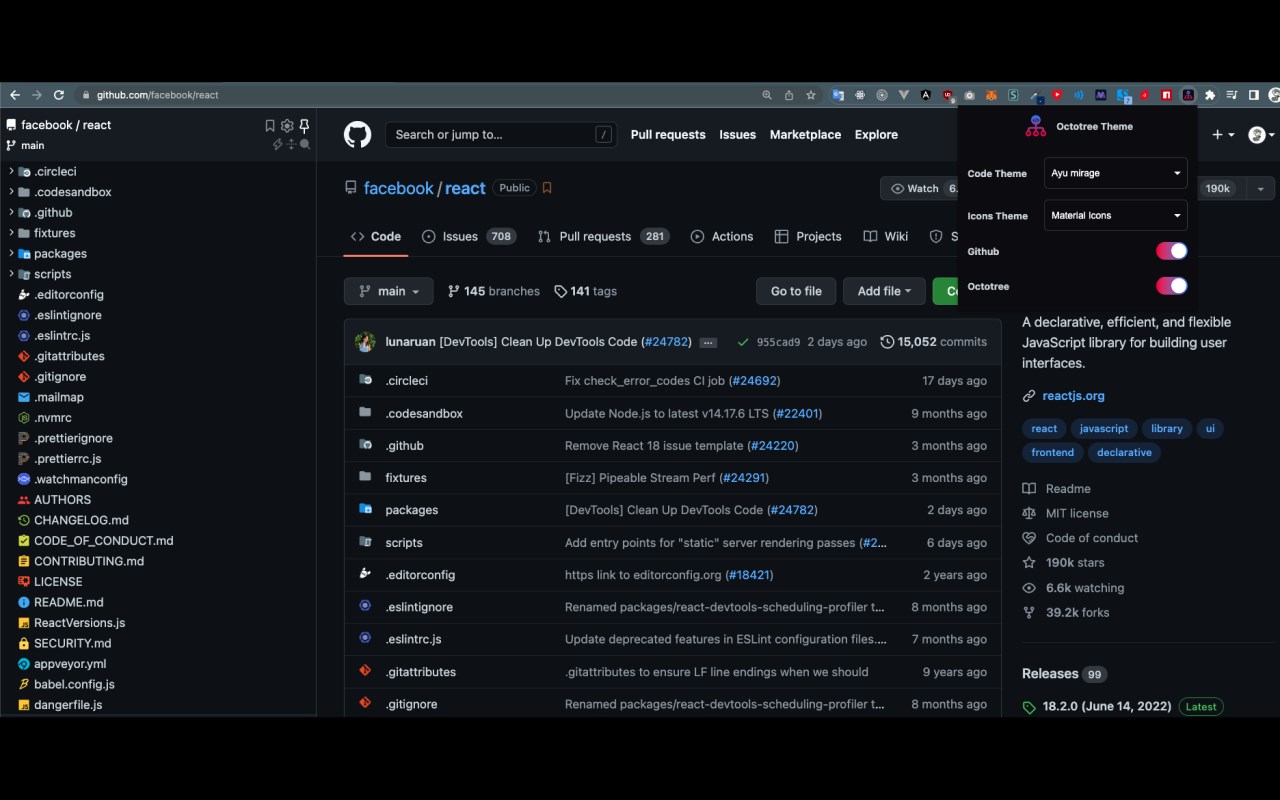The height and width of the screenshot is (800, 1280).
Task: Click the Octotree bookmark icon
Action: (269, 125)
